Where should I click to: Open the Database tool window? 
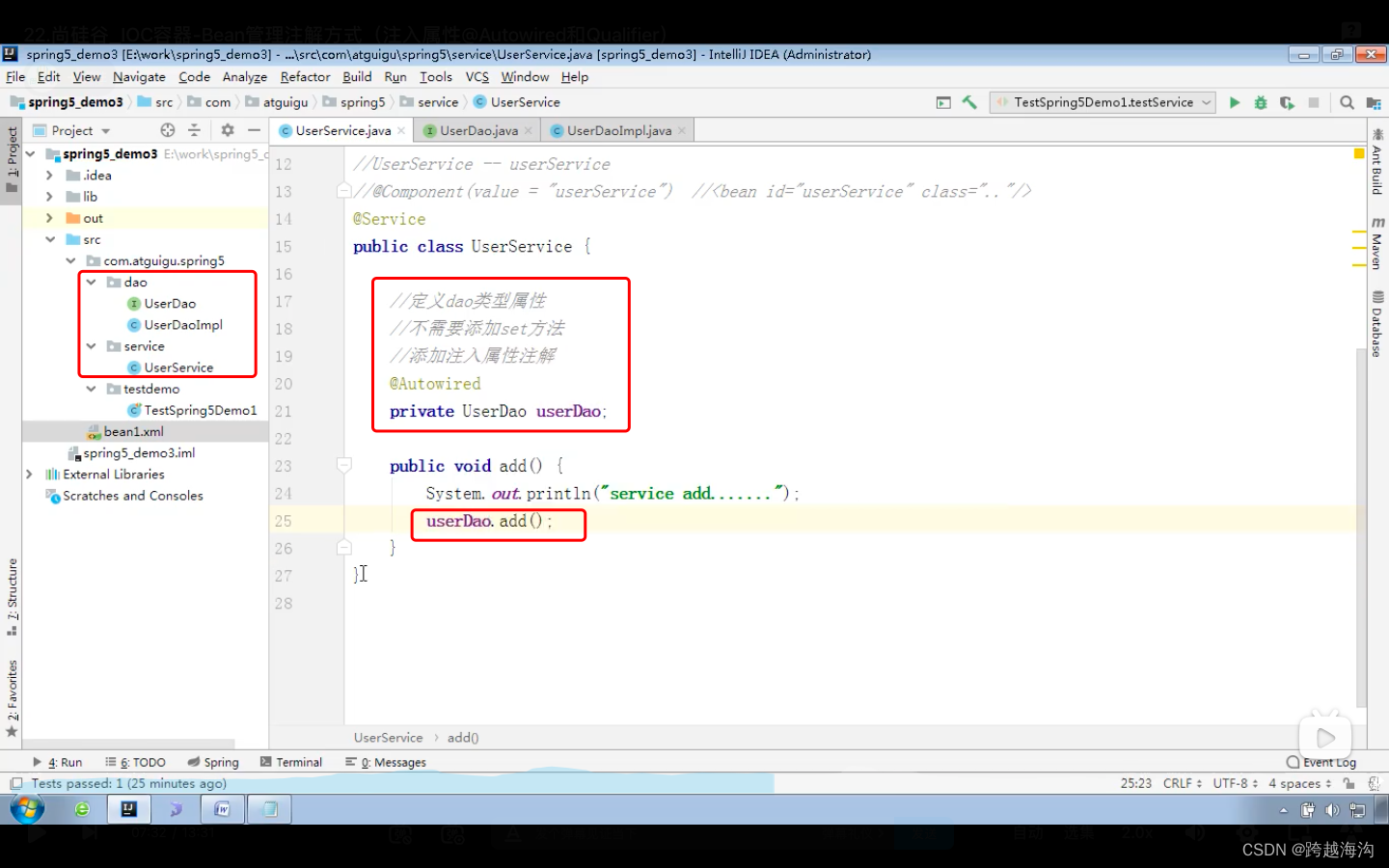pos(1376,325)
